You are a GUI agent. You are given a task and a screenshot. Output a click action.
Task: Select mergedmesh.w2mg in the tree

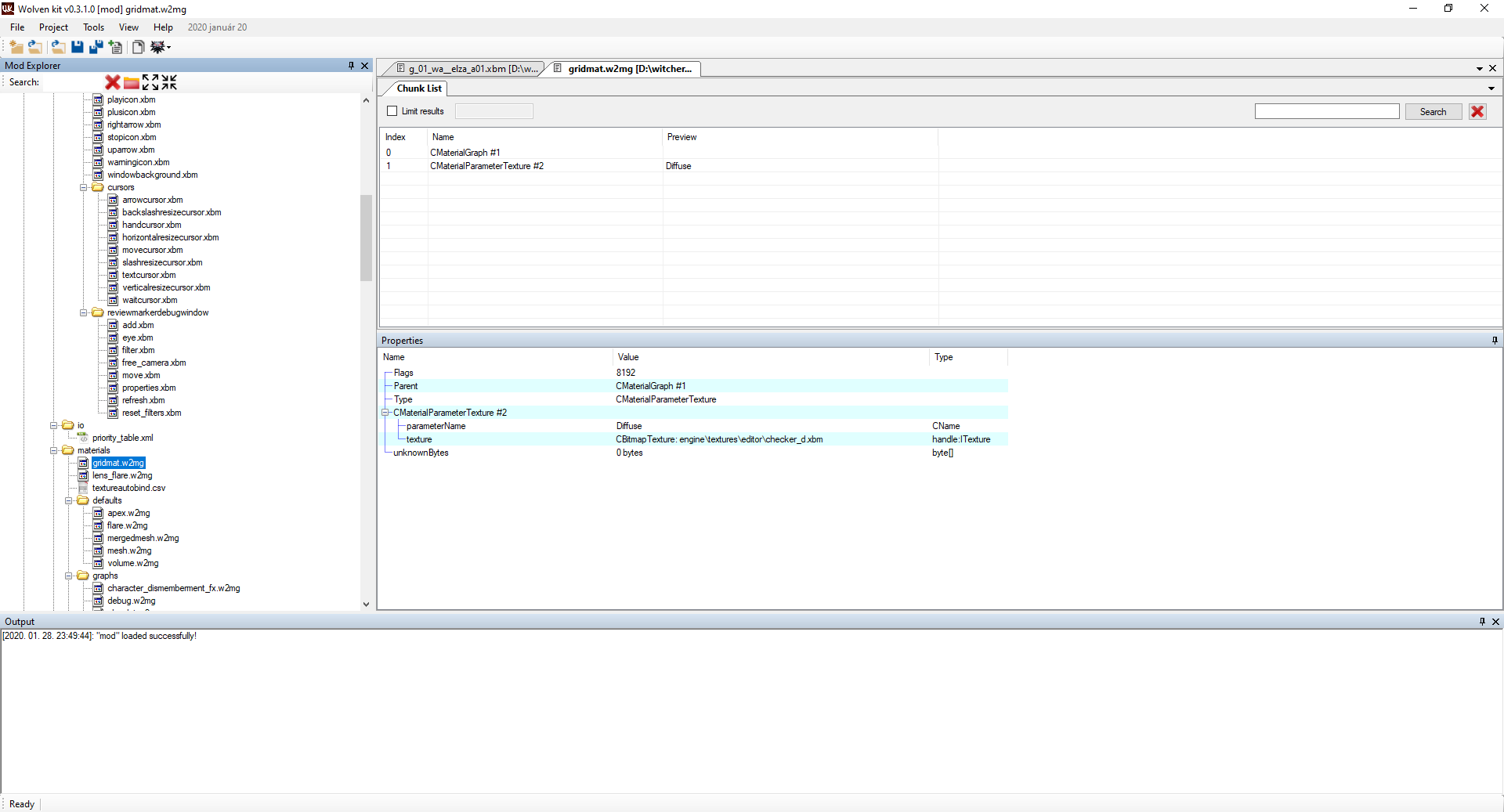[143, 539]
